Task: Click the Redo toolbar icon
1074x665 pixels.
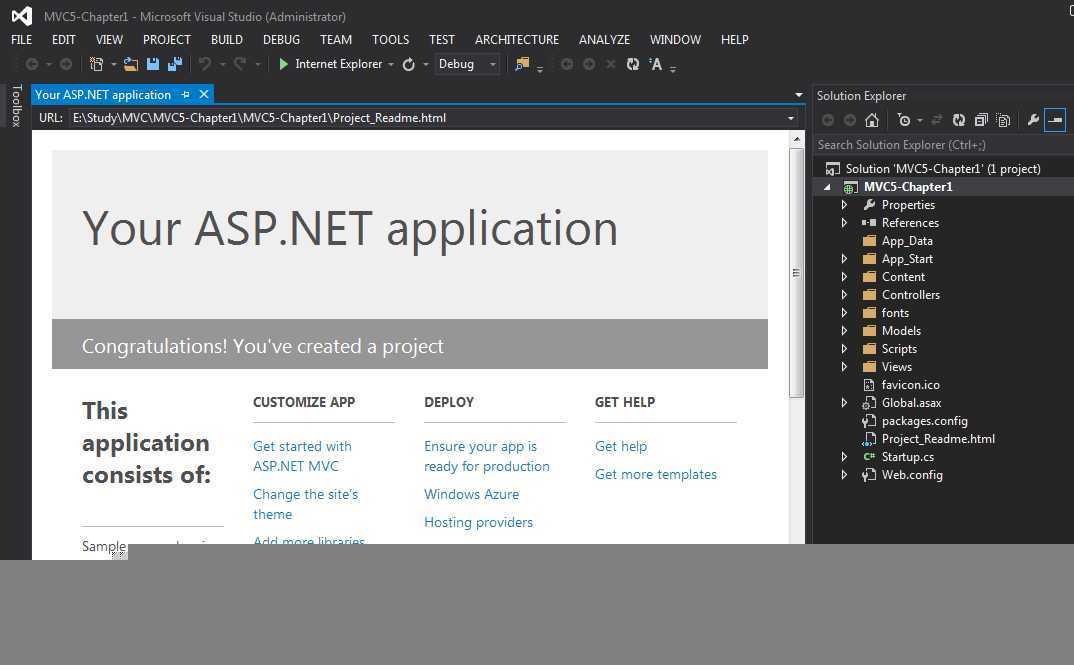Action: (240, 64)
